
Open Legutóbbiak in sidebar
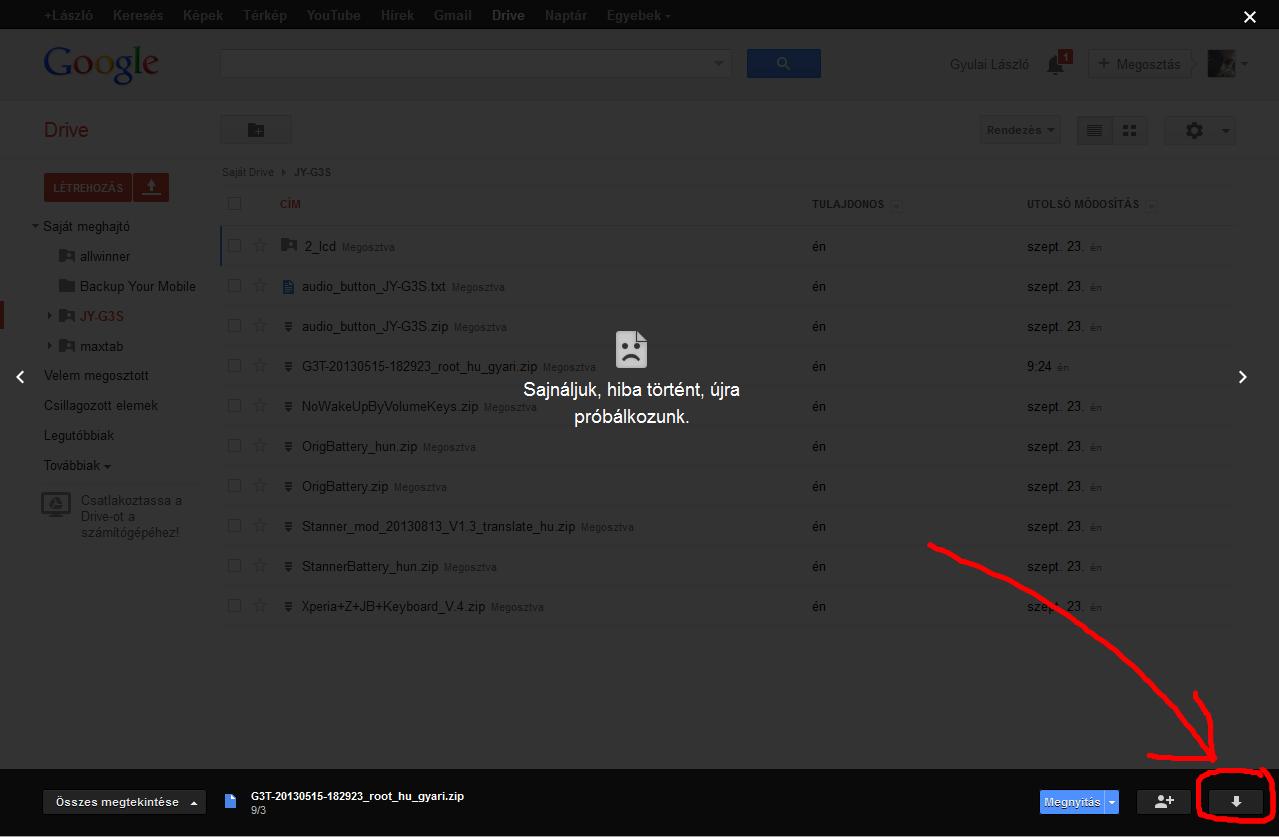pyautogui.click(x=79, y=436)
